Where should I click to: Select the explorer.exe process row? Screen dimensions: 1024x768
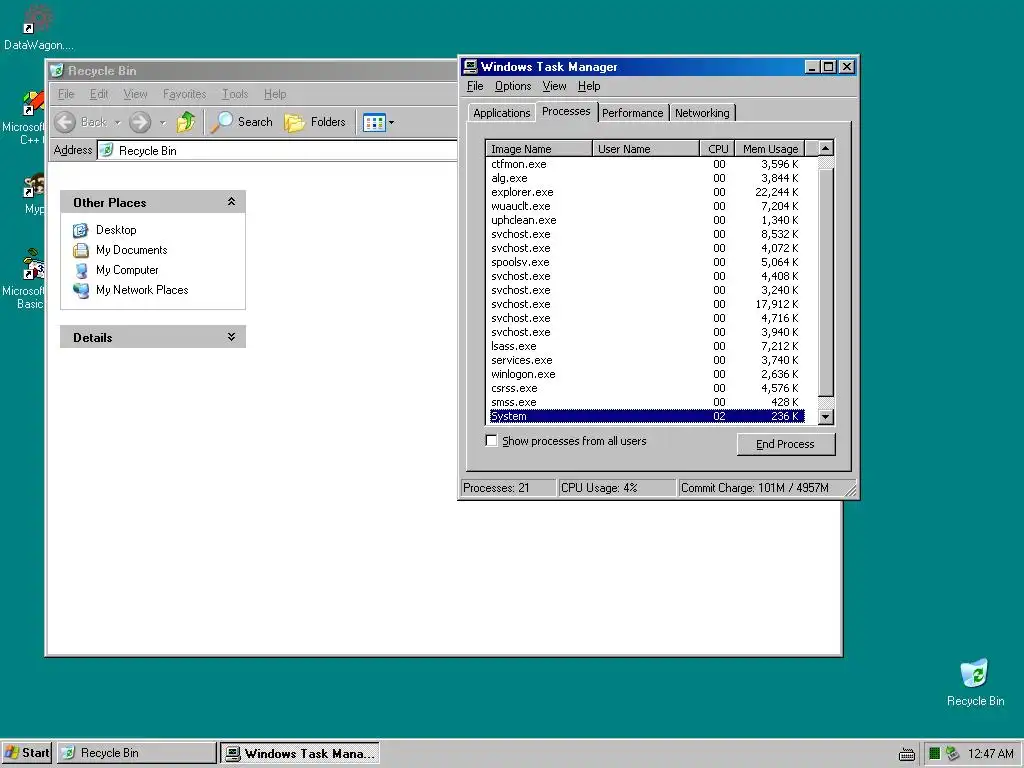pos(647,192)
